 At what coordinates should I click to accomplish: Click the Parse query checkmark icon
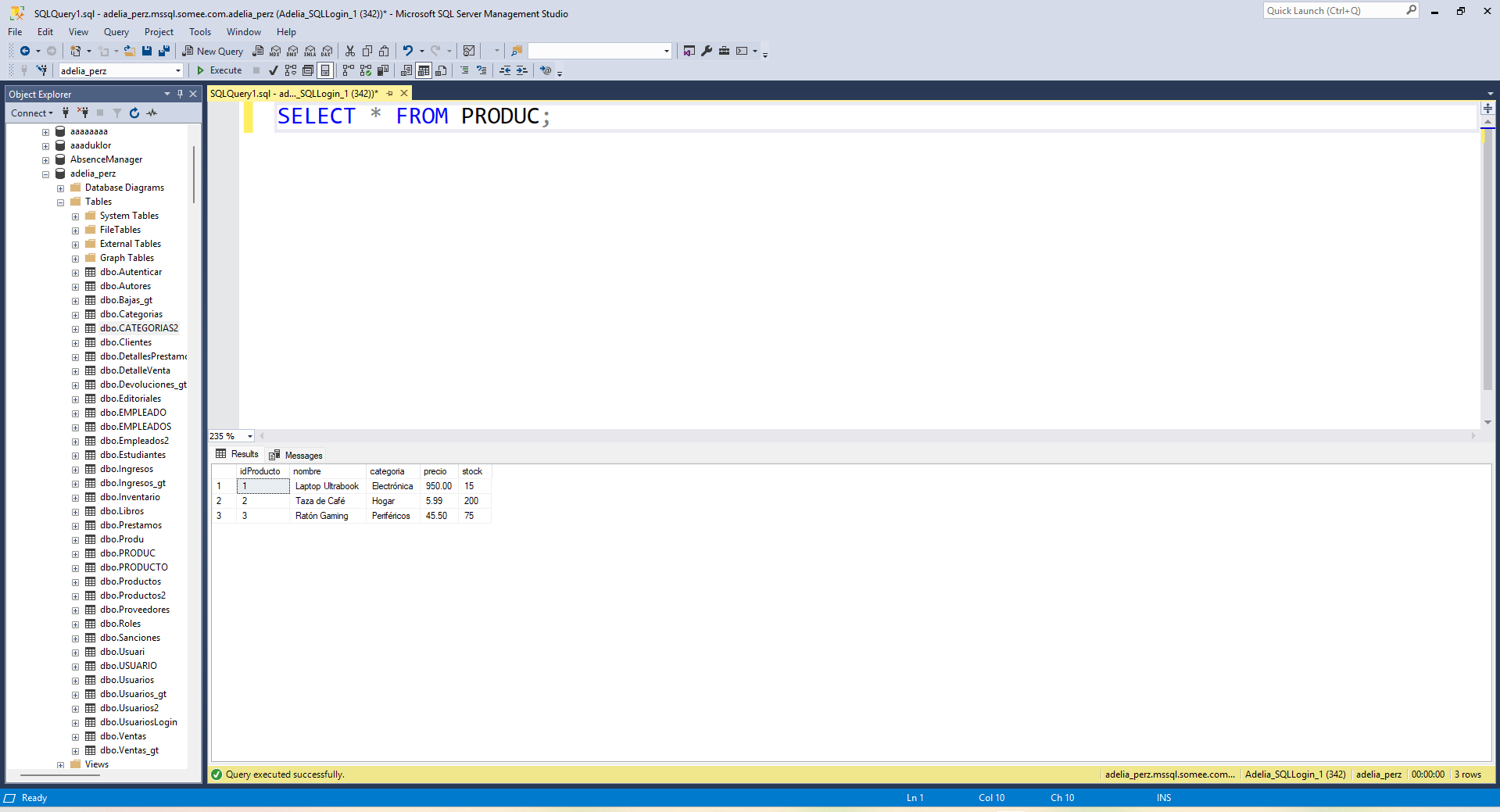(273, 70)
